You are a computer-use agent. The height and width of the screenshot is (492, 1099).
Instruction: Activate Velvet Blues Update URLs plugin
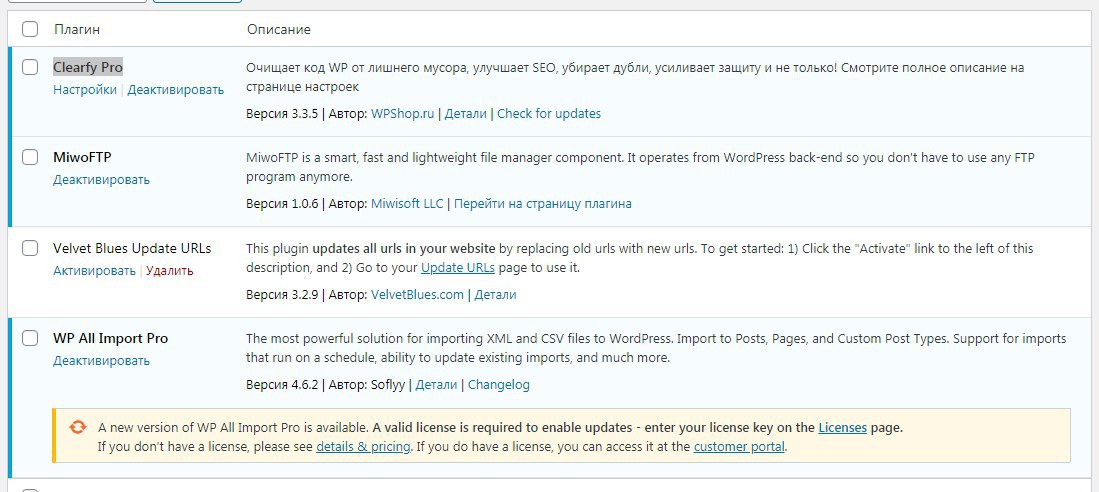pyautogui.click(x=94, y=270)
